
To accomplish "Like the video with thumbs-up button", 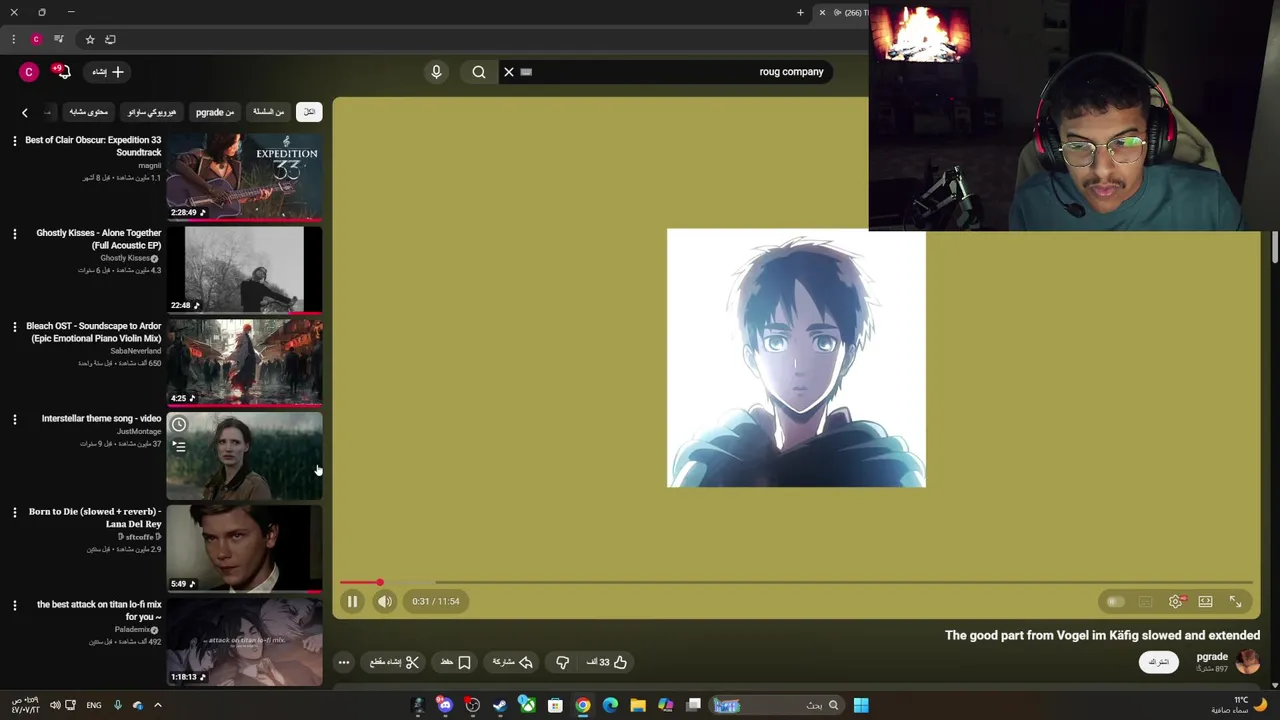I will click(607, 662).
